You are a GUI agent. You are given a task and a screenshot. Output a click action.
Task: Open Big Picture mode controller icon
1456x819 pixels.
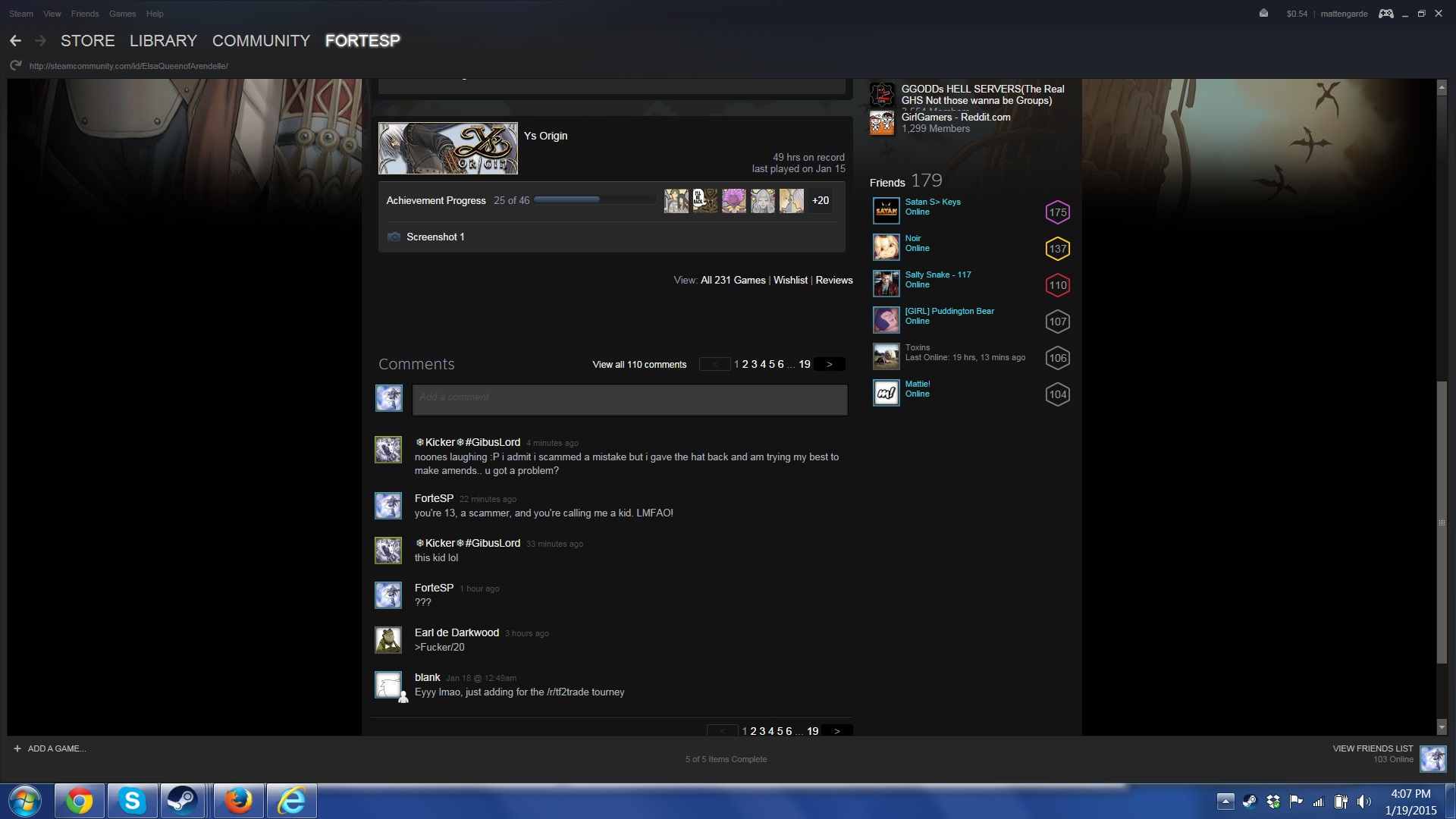coord(1385,14)
